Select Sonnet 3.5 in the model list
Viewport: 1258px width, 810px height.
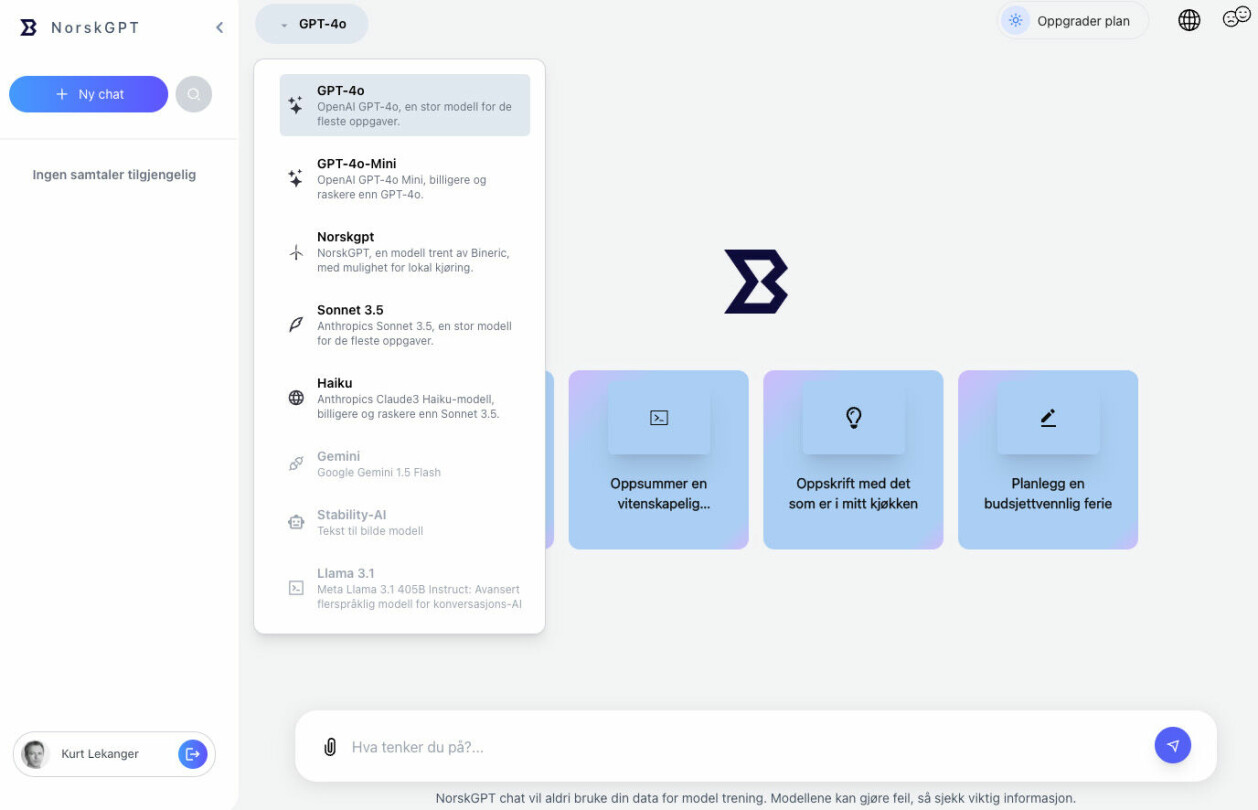tap(405, 325)
